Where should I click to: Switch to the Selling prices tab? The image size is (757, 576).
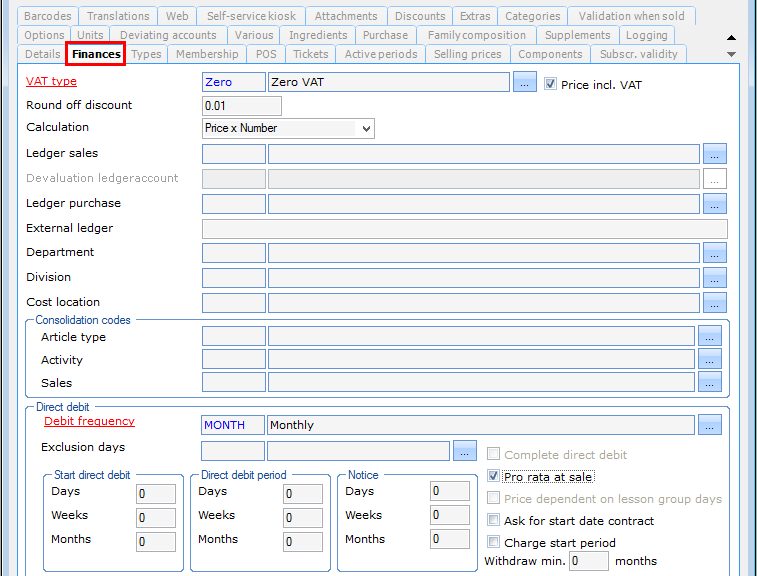point(468,54)
